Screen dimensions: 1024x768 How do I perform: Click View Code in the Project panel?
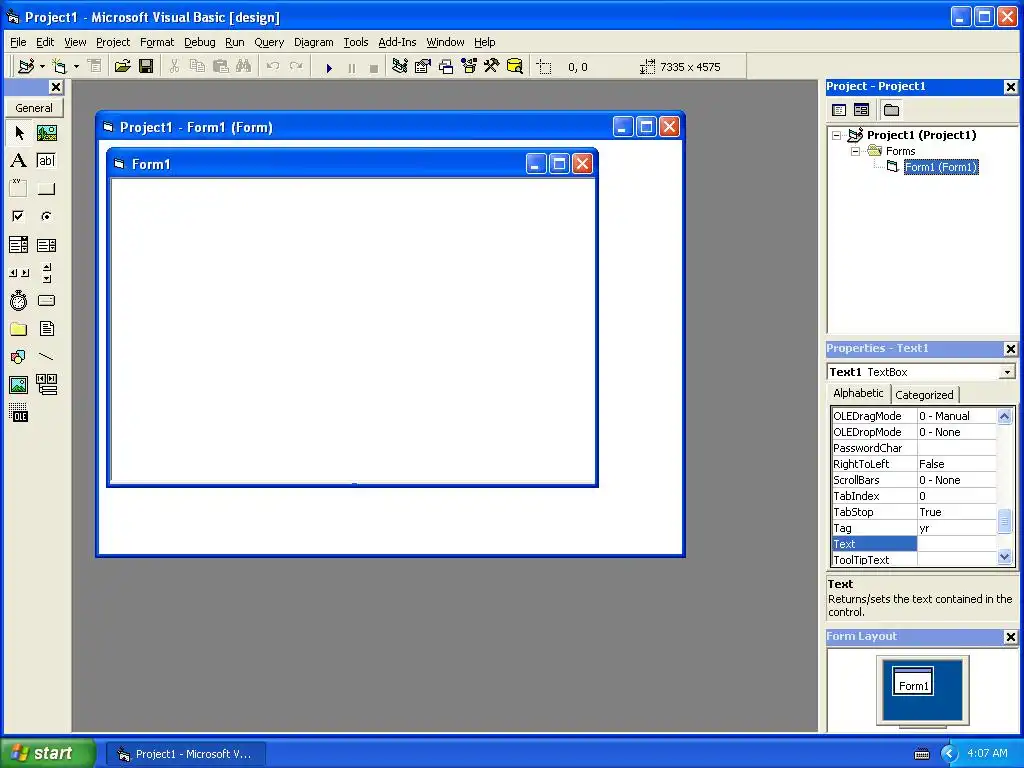click(x=839, y=110)
